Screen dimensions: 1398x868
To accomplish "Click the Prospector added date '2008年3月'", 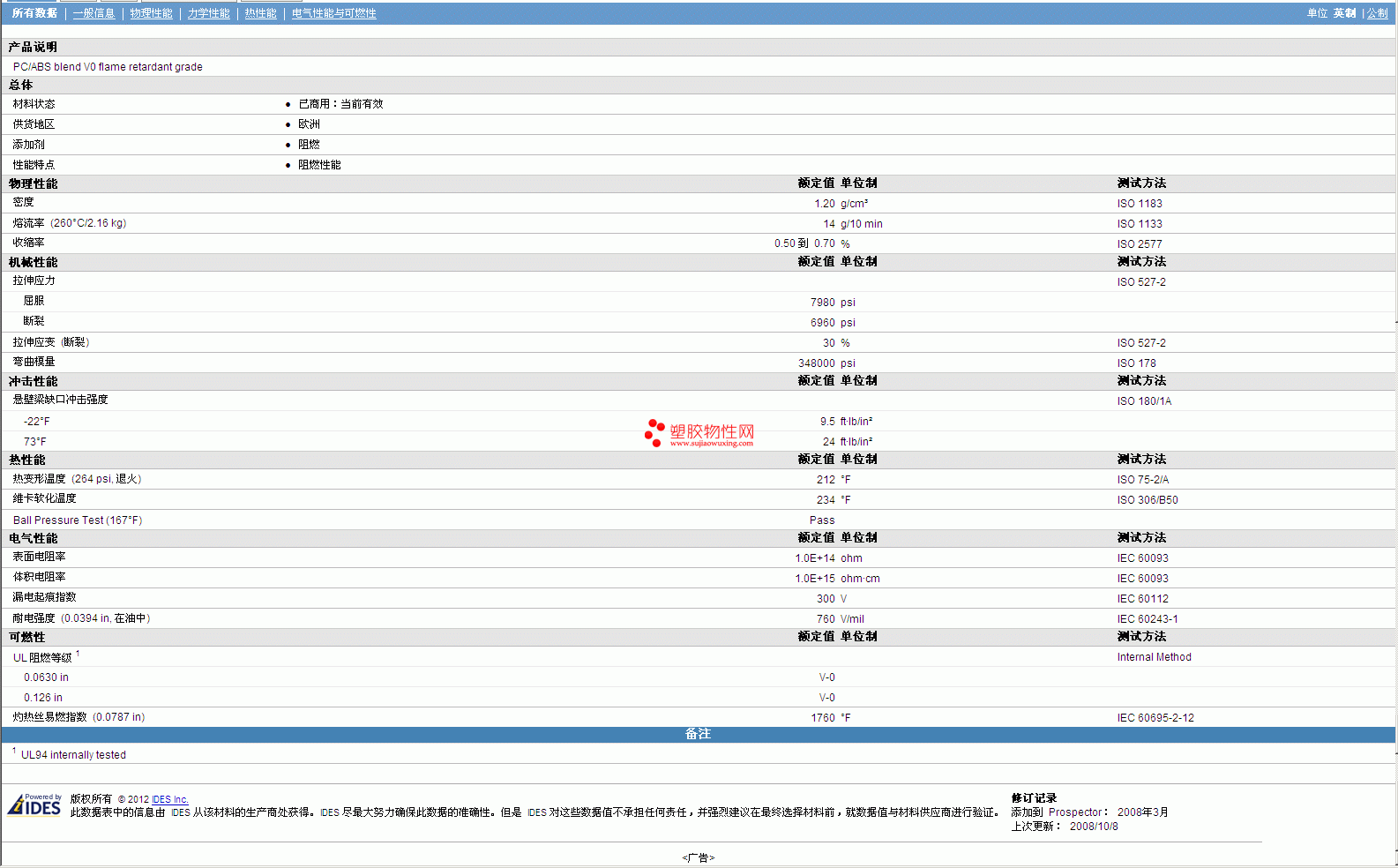I will 1142,812.
